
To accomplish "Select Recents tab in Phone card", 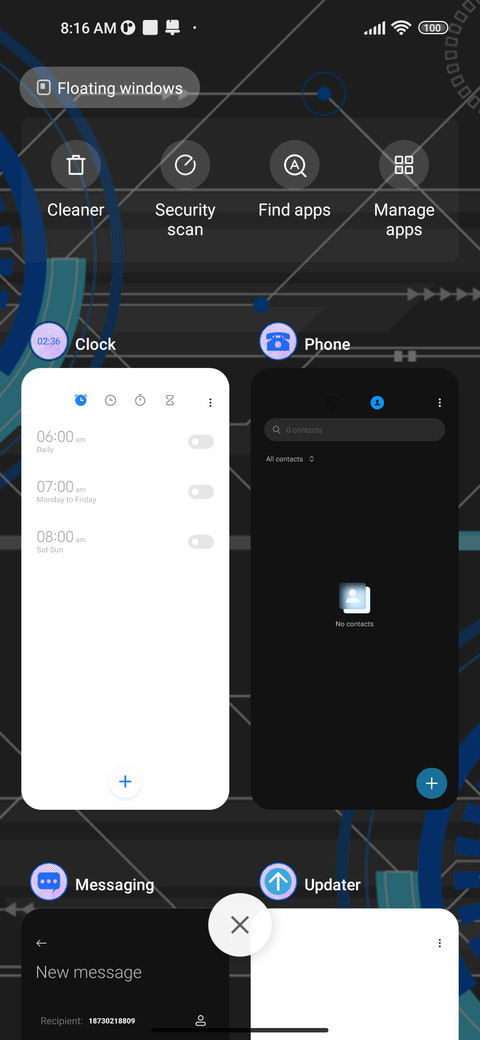I will [x=332, y=403].
